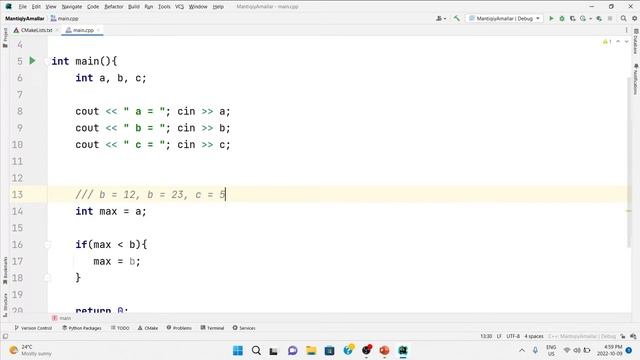Open the taskbar clock showing 4:59 PM
Screen dimensions: 640x360
click(610, 350)
